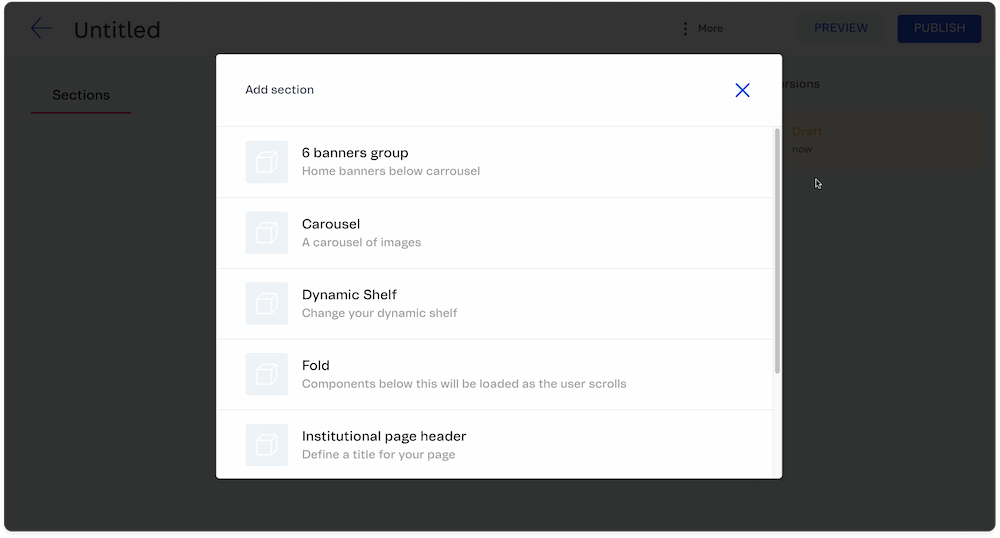1000x538 pixels.
Task: Click 'A carousel of images' description
Action: coord(361,242)
